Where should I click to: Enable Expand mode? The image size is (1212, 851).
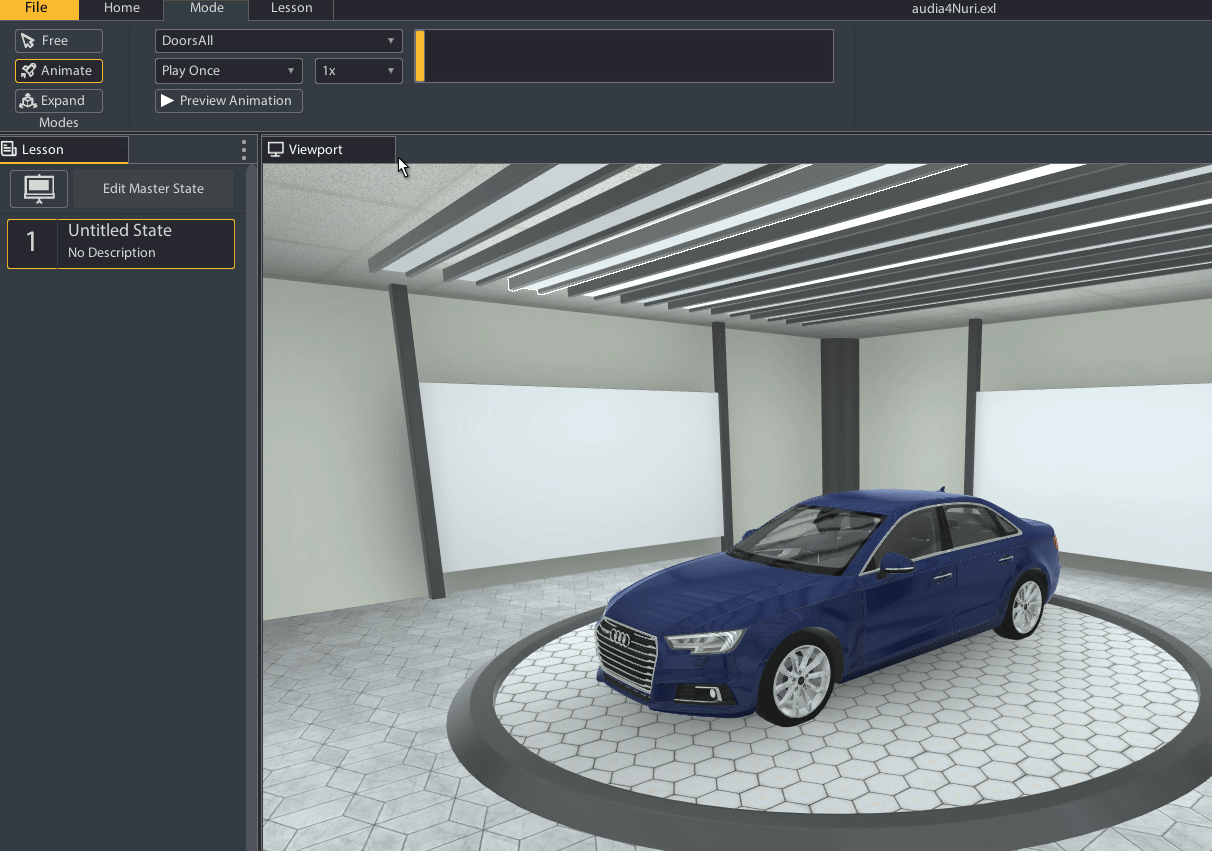click(x=59, y=101)
